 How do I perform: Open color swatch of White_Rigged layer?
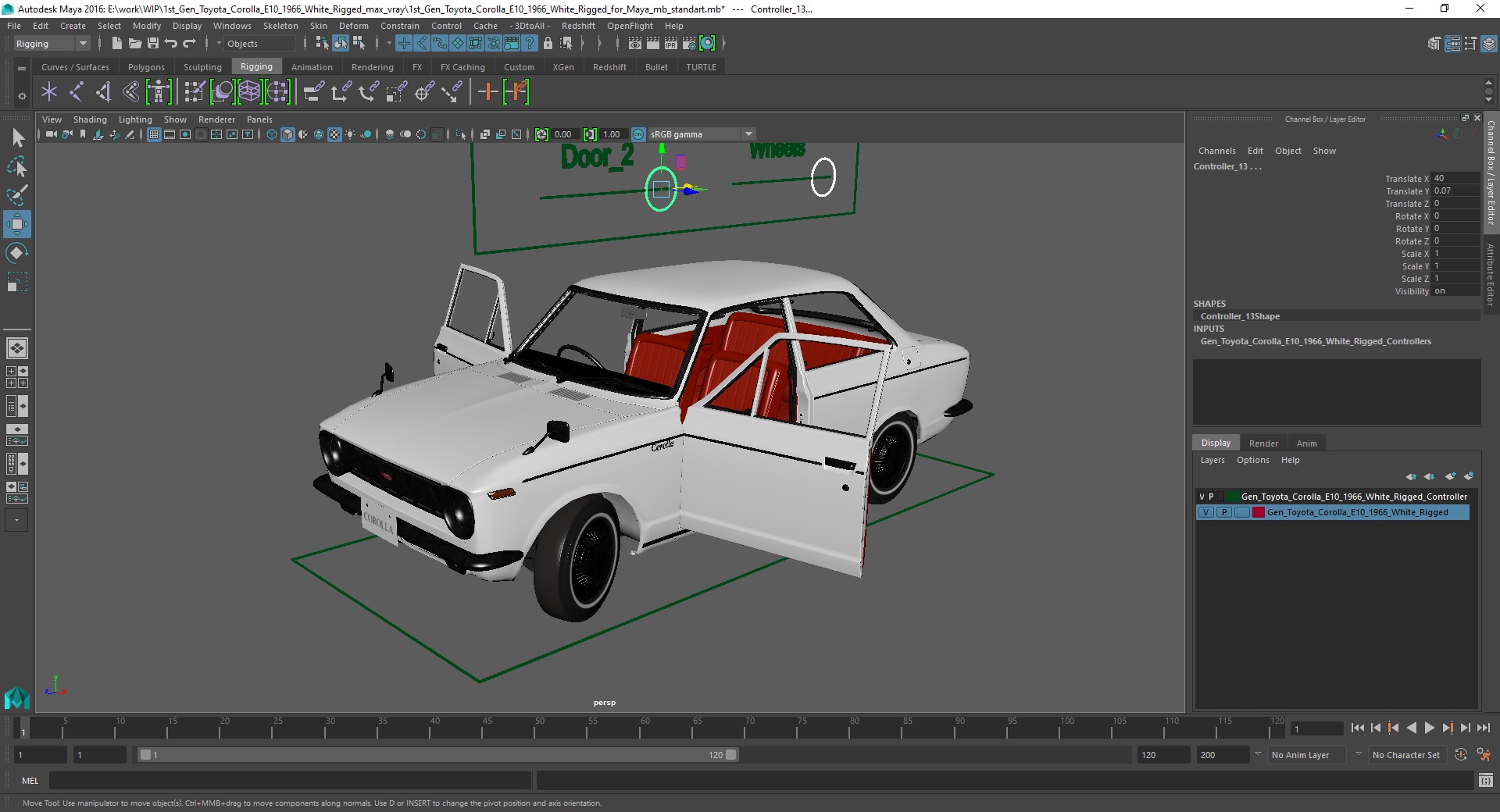click(x=1259, y=512)
